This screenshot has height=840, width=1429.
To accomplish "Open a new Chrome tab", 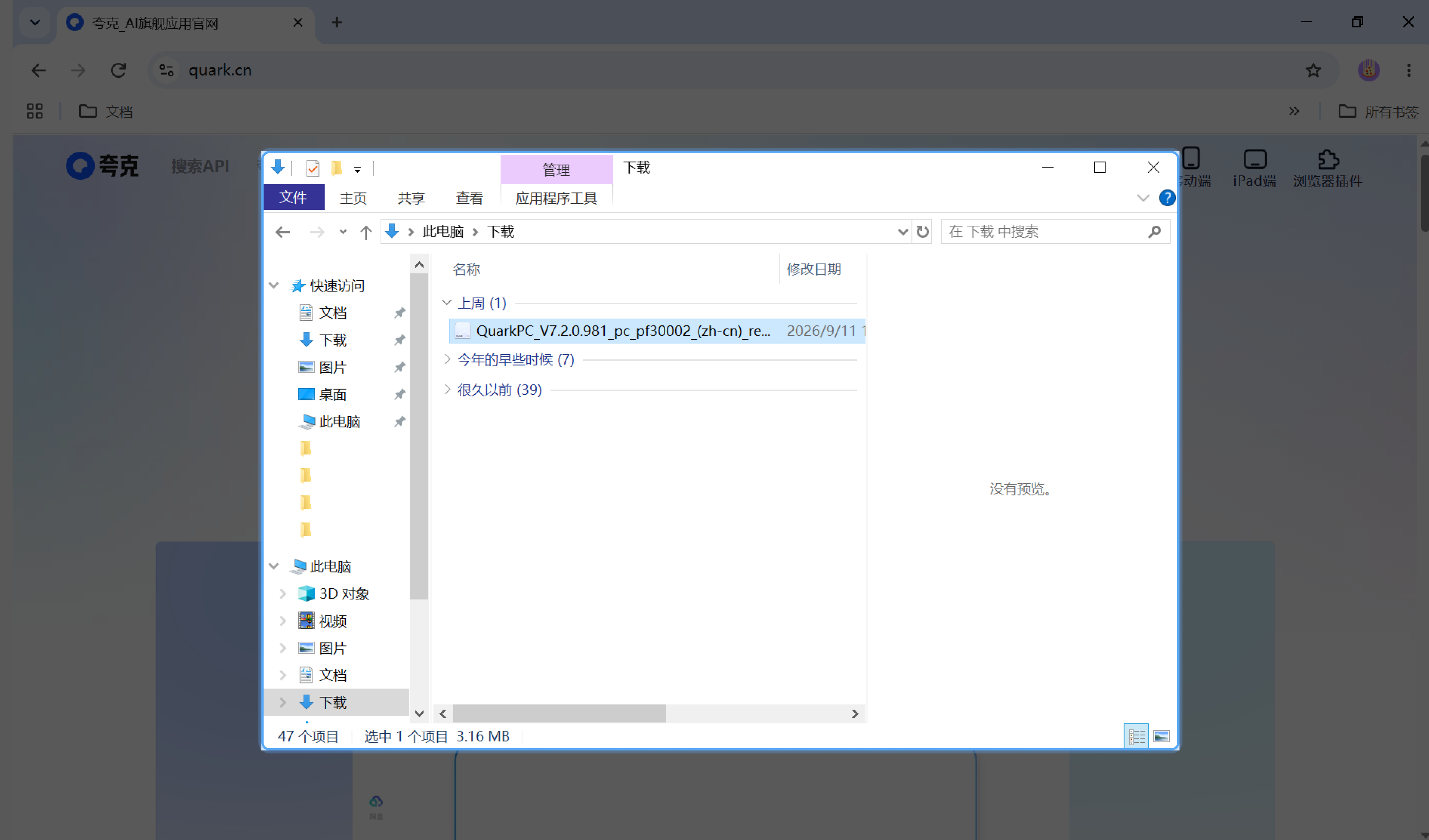I will point(337,22).
